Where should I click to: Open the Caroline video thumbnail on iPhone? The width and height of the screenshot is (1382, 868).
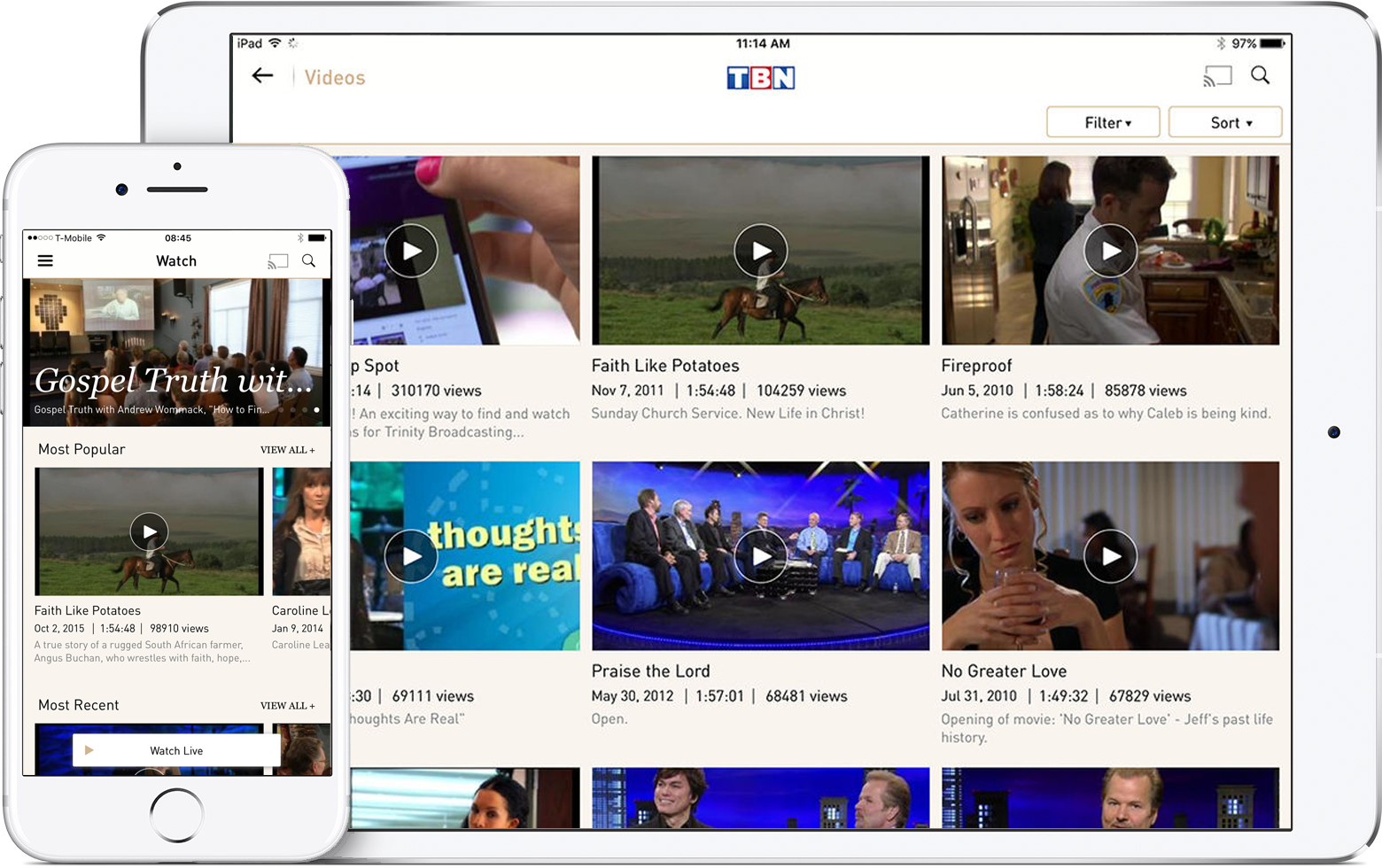tap(302, 531)
